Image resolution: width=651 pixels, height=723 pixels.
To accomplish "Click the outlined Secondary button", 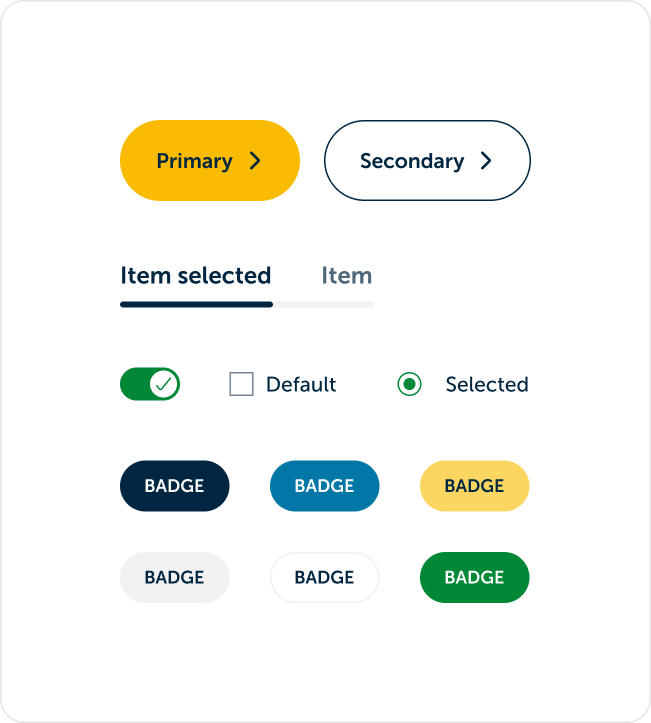I will click(427, 160).
